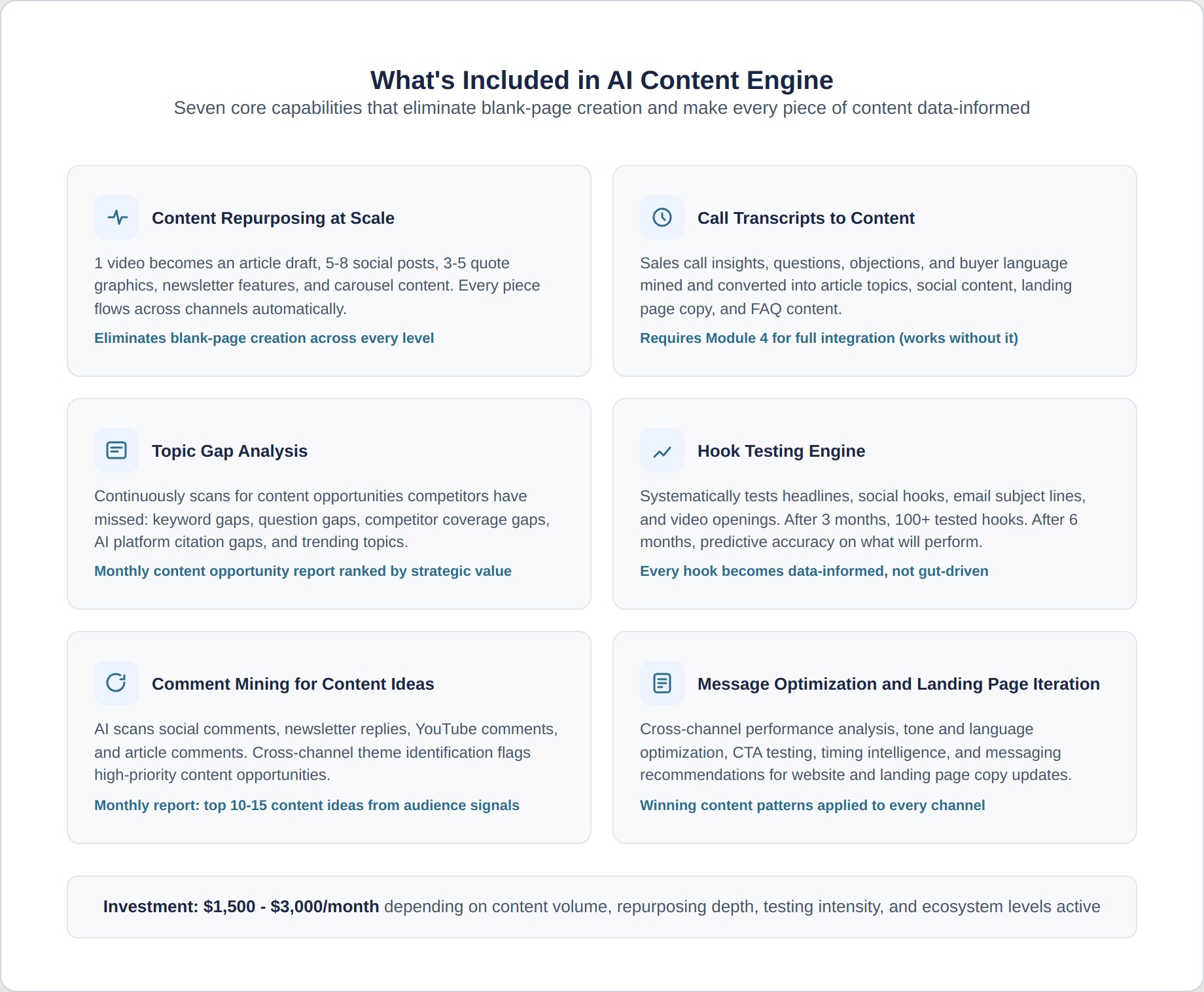Click Message Optimization and Landing Page Iteration title
The width and height of the screenshot is (1204, 992).
898,684
